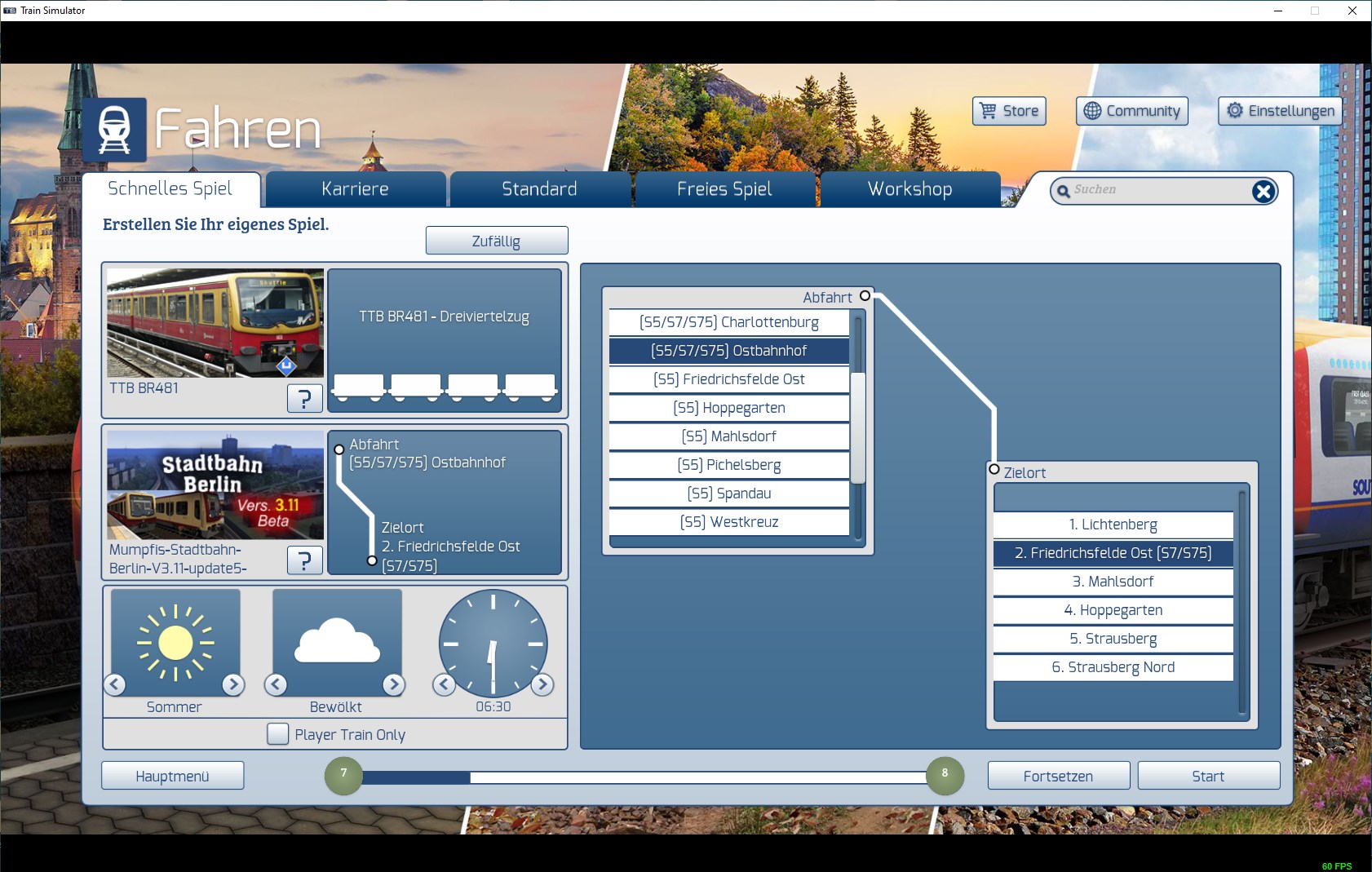Open Einstellungen settings
The image size is (1372, 872).
tap(1281, 111)
